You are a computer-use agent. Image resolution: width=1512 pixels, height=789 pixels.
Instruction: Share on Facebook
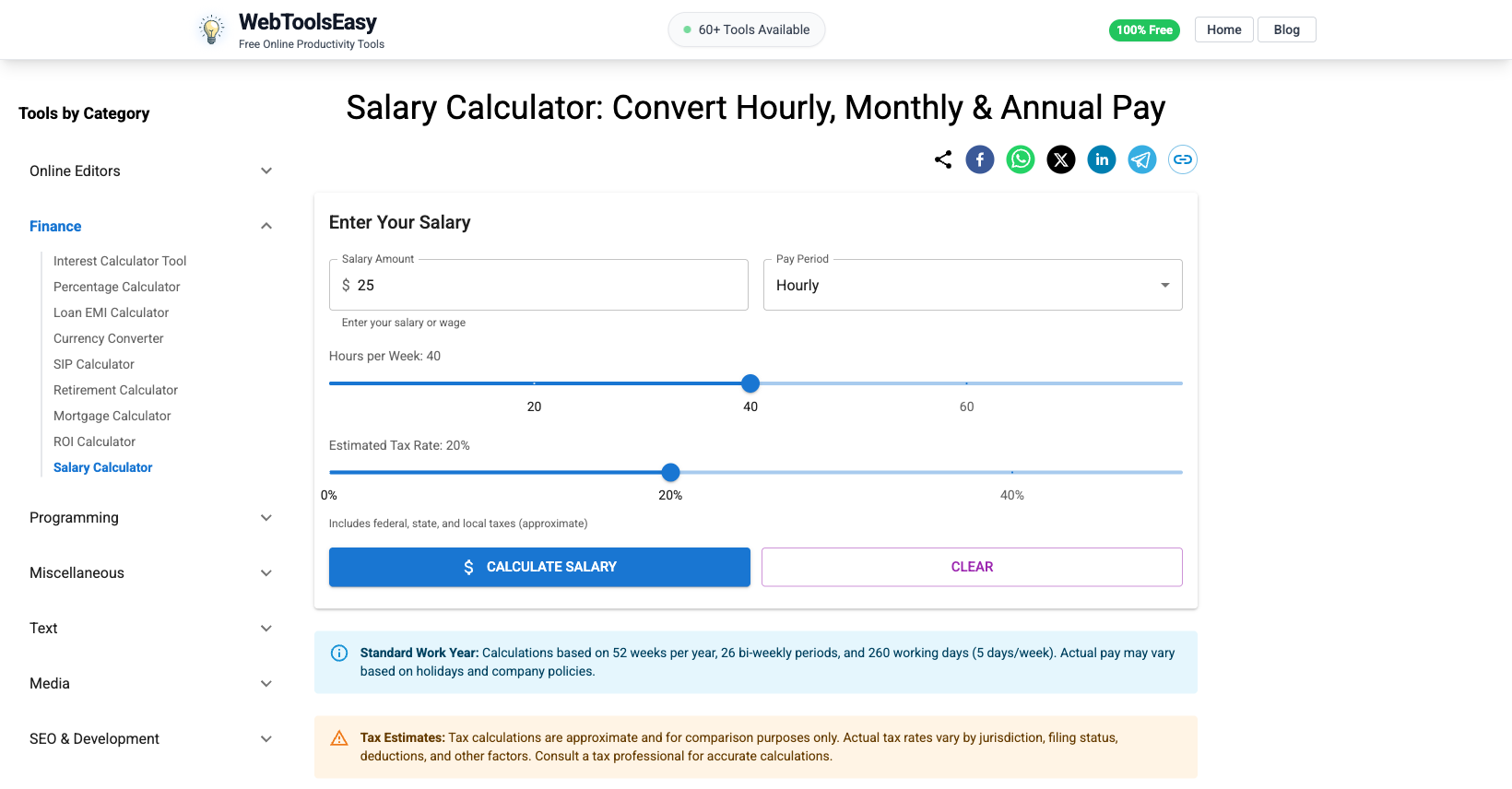[x=980, y=159]
